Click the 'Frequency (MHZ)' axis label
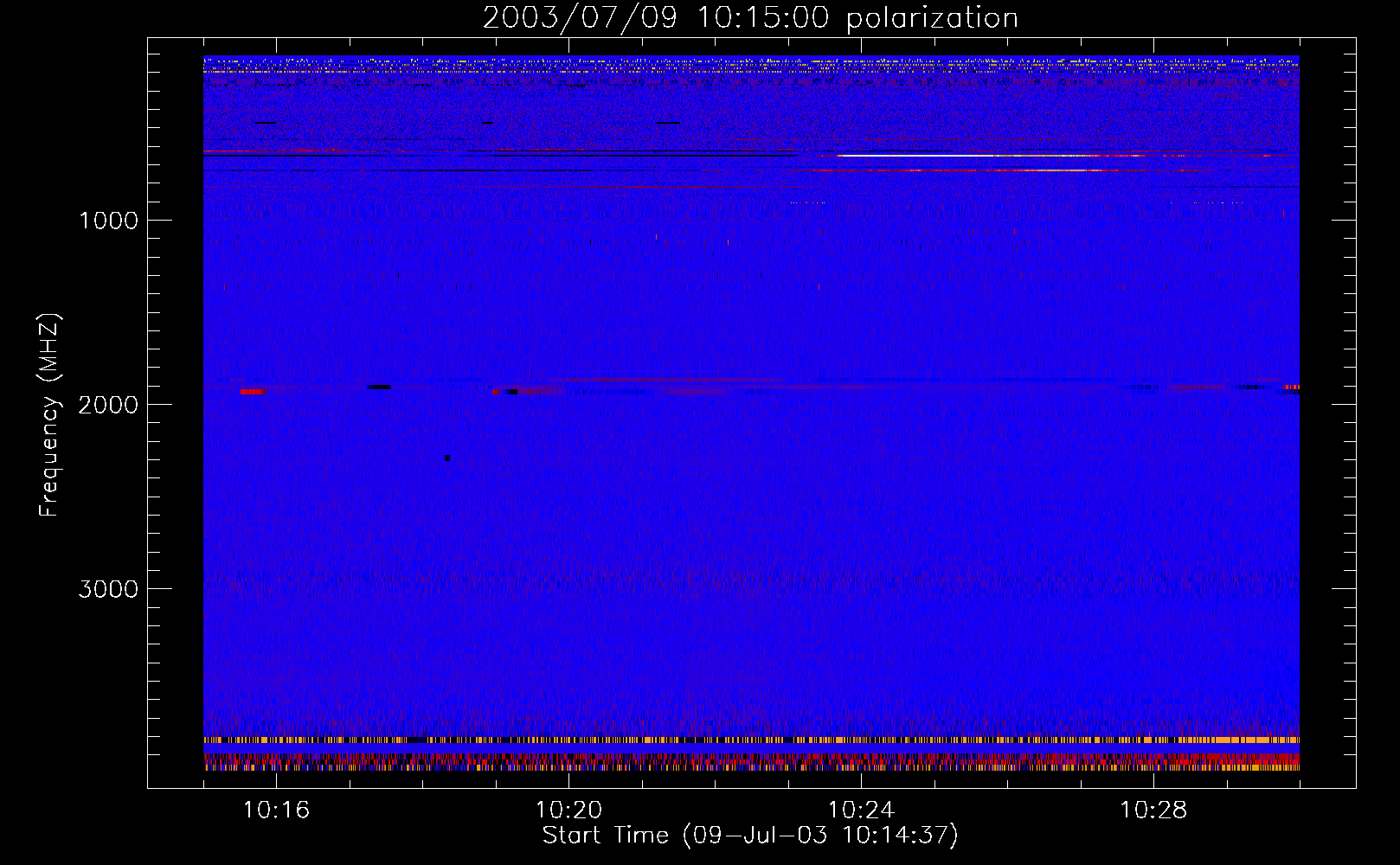Viewport: 1400px width, 865px height. click(x=50, y=415)
